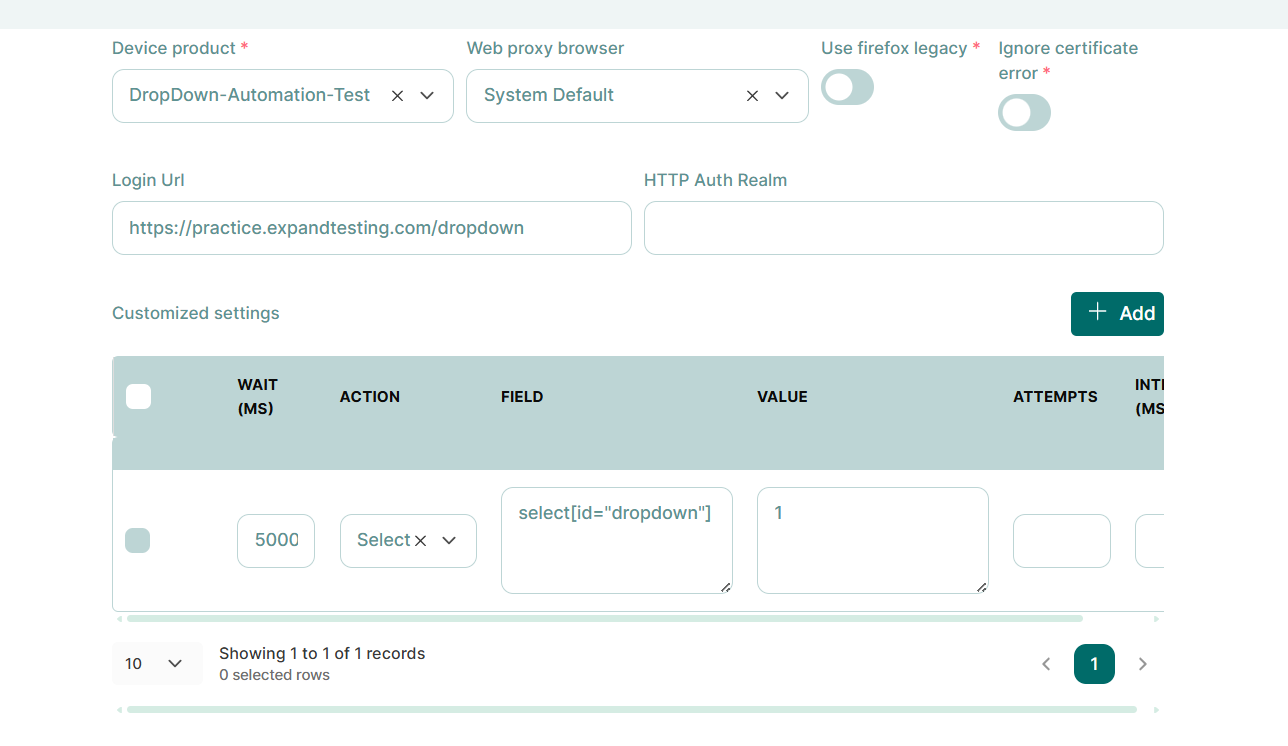The image size is (1288, 746).
Task: Click the resize handle of Field textarea
Action: (725, 587)
